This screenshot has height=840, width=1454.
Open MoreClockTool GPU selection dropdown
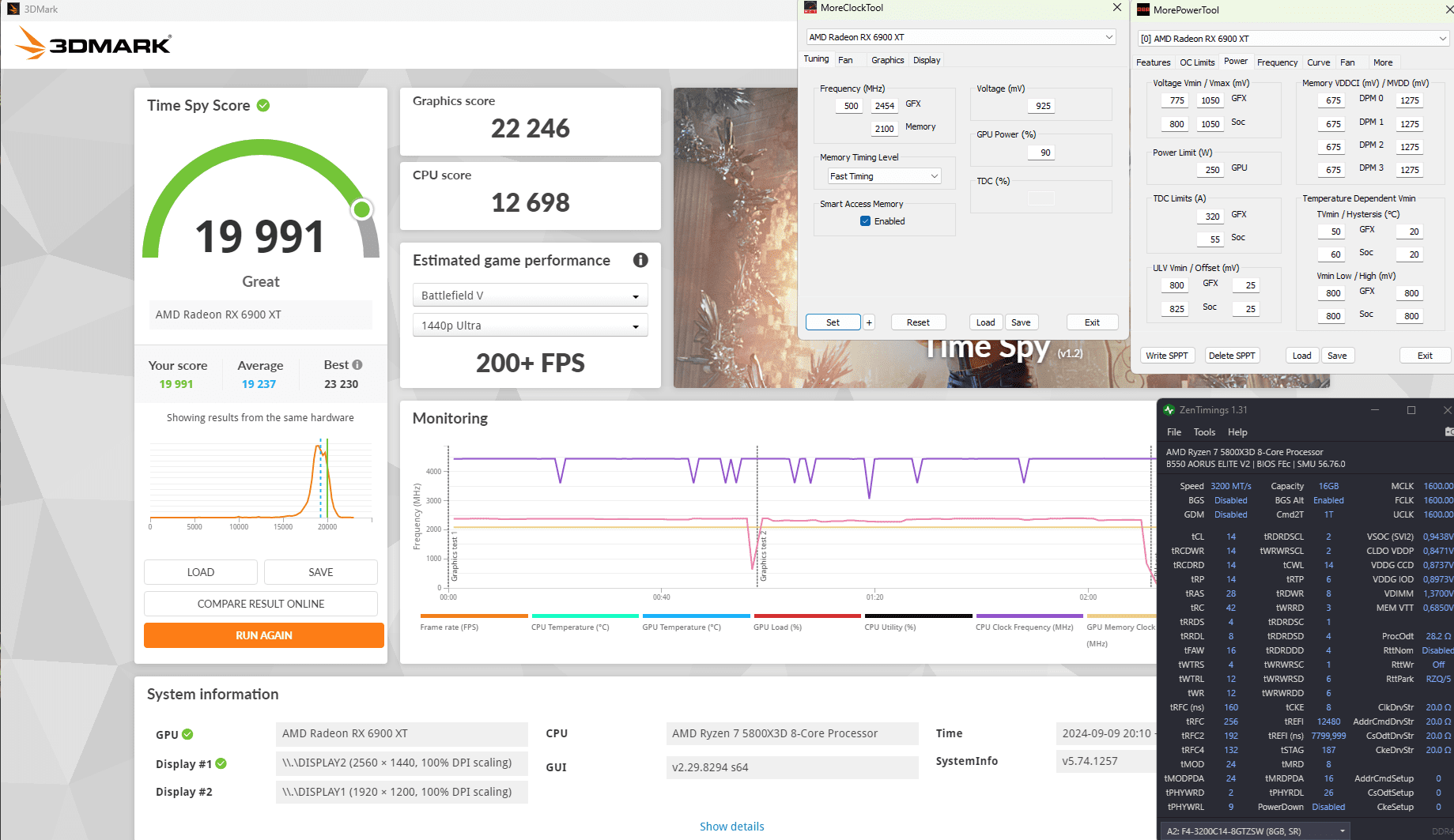[961, 37]
